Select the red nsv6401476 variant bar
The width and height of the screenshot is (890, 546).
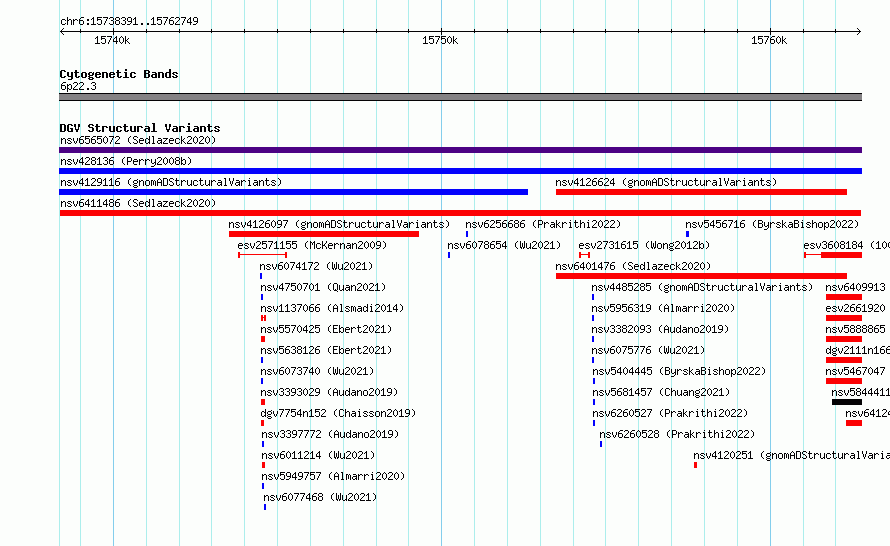tap(701, 276)
